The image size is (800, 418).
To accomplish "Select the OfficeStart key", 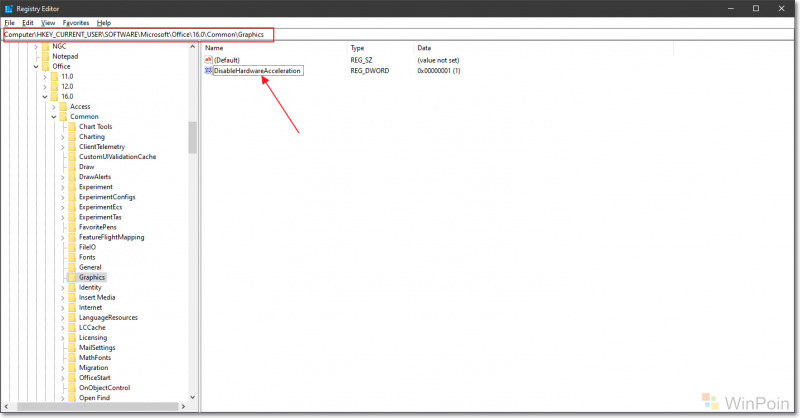I will (94, 378).
